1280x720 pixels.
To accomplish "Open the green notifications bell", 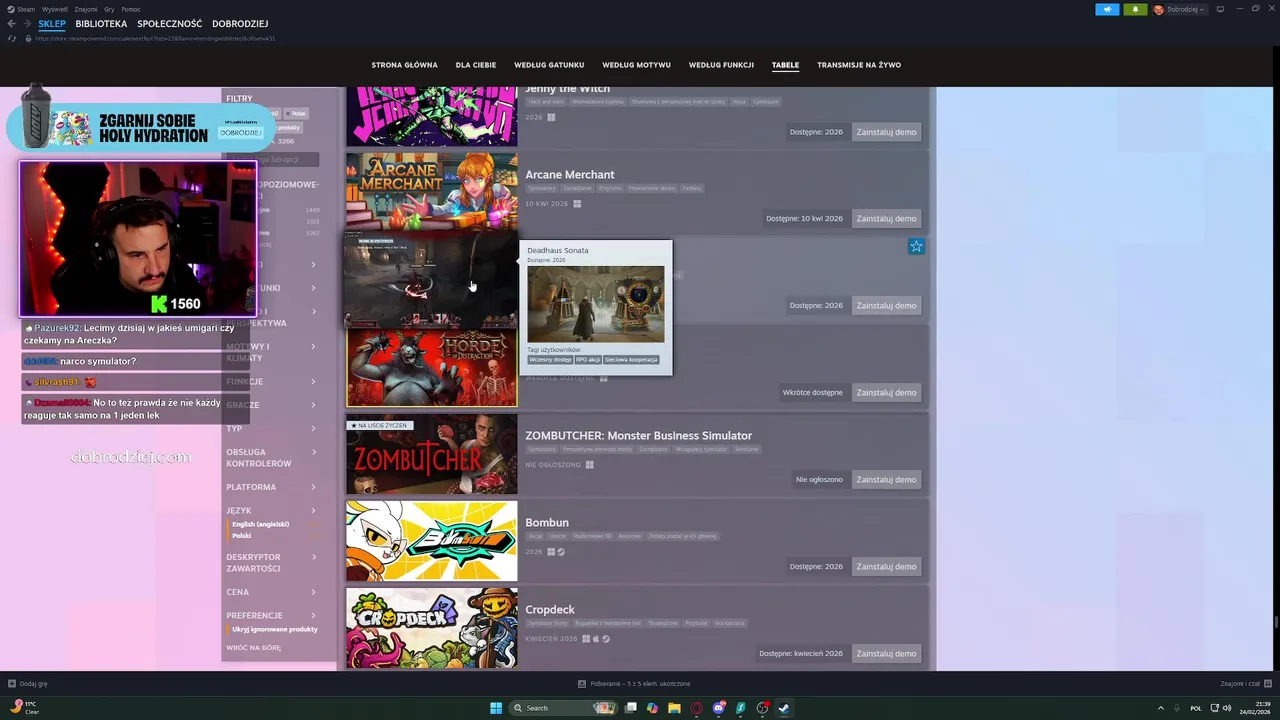I will click(x=1135, y=9).
